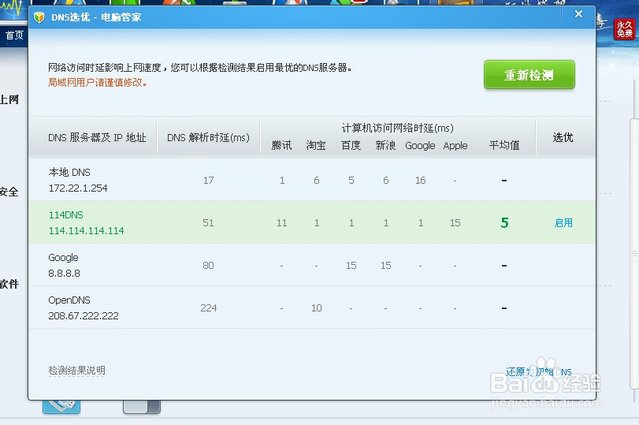Click the 平均值 column header

(504, 145)
